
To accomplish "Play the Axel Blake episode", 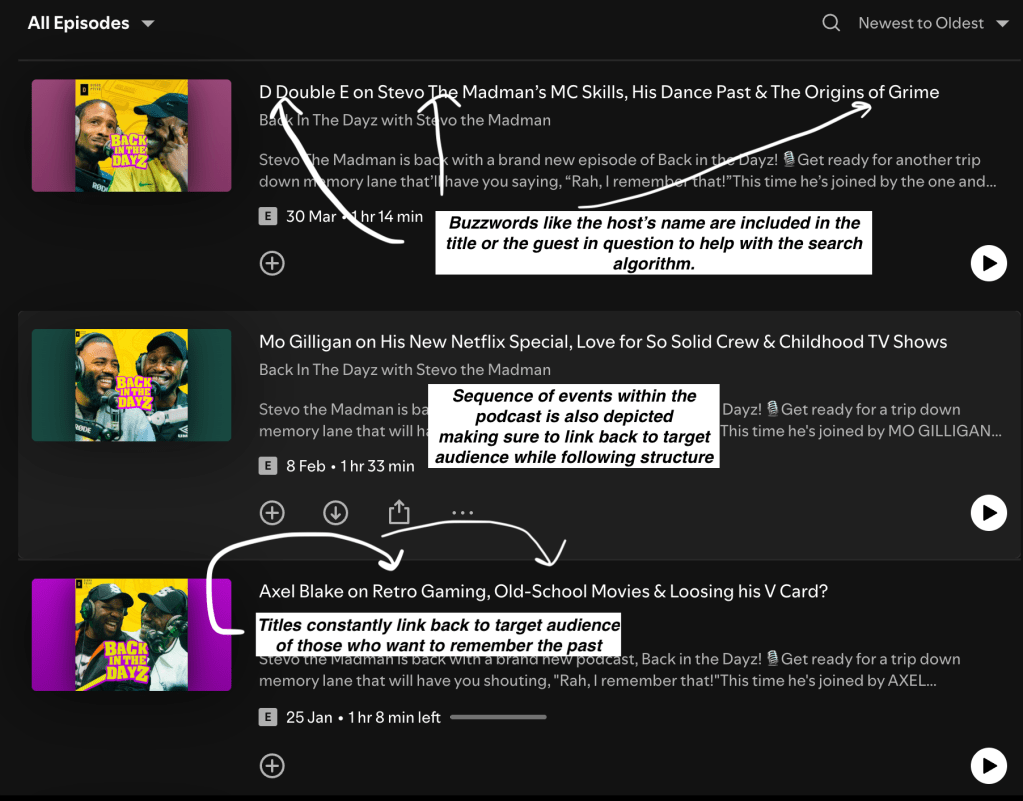I will pyautogui.click(x=988, y=766).
